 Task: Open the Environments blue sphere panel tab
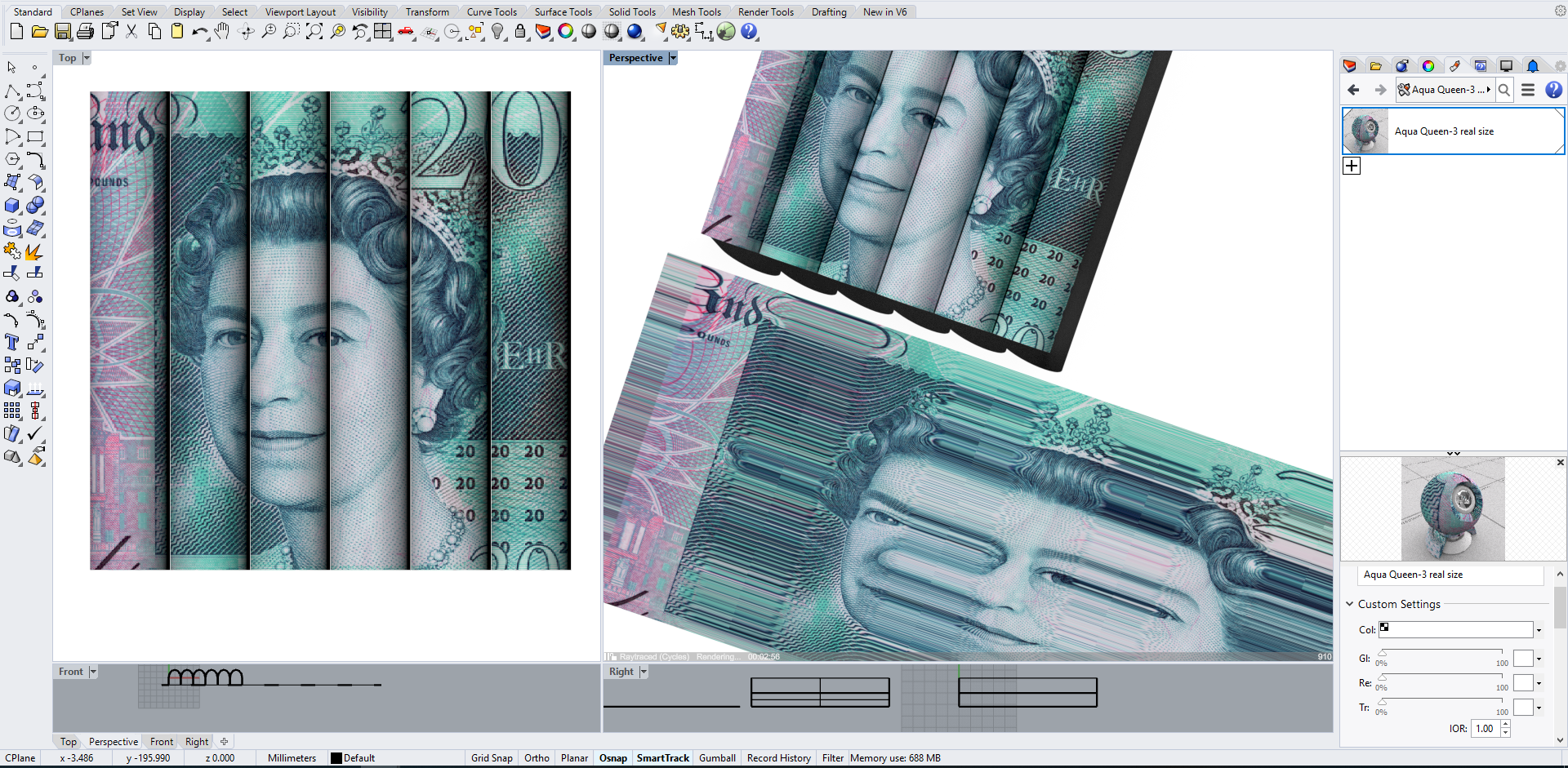click(x=1402, y=66)
